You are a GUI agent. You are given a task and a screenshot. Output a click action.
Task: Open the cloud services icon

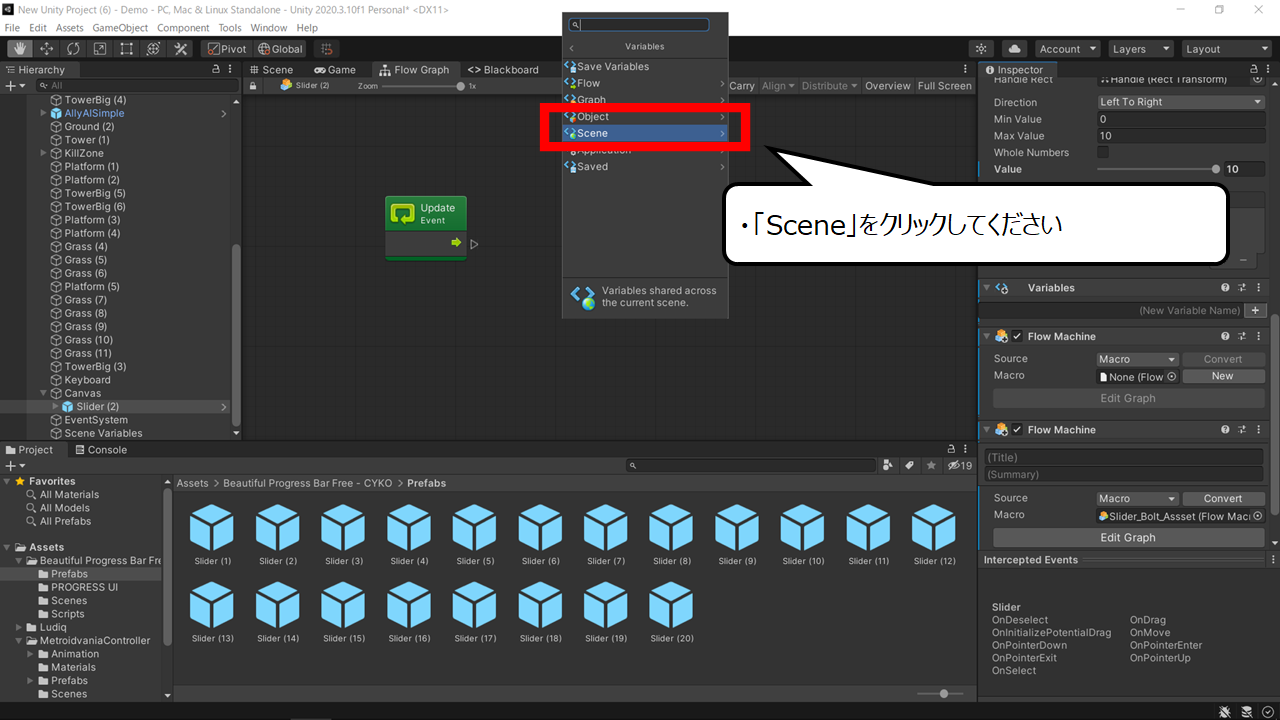[1014, 48]
